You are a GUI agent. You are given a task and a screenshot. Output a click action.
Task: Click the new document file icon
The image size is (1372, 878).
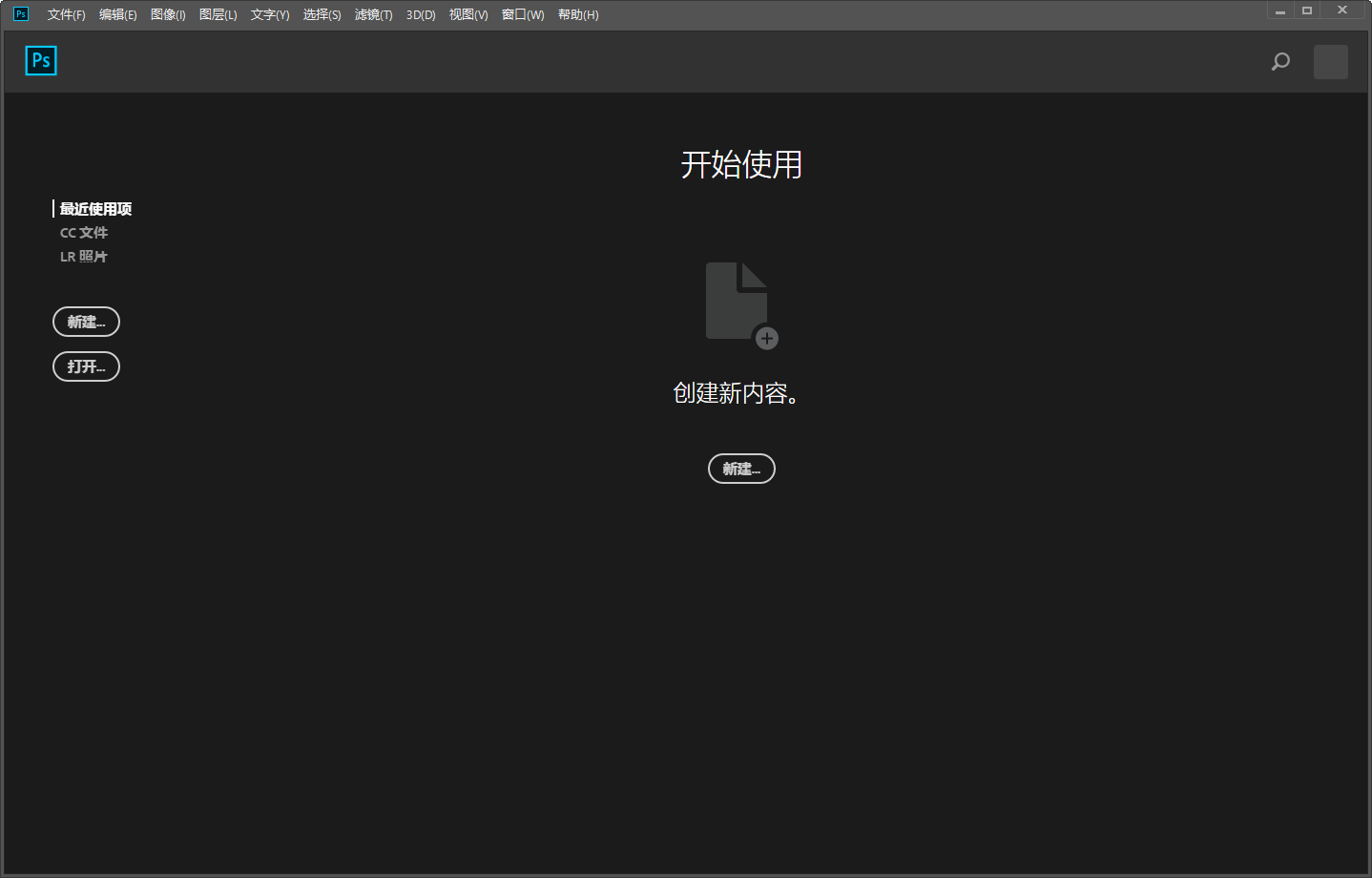[741, 305]
